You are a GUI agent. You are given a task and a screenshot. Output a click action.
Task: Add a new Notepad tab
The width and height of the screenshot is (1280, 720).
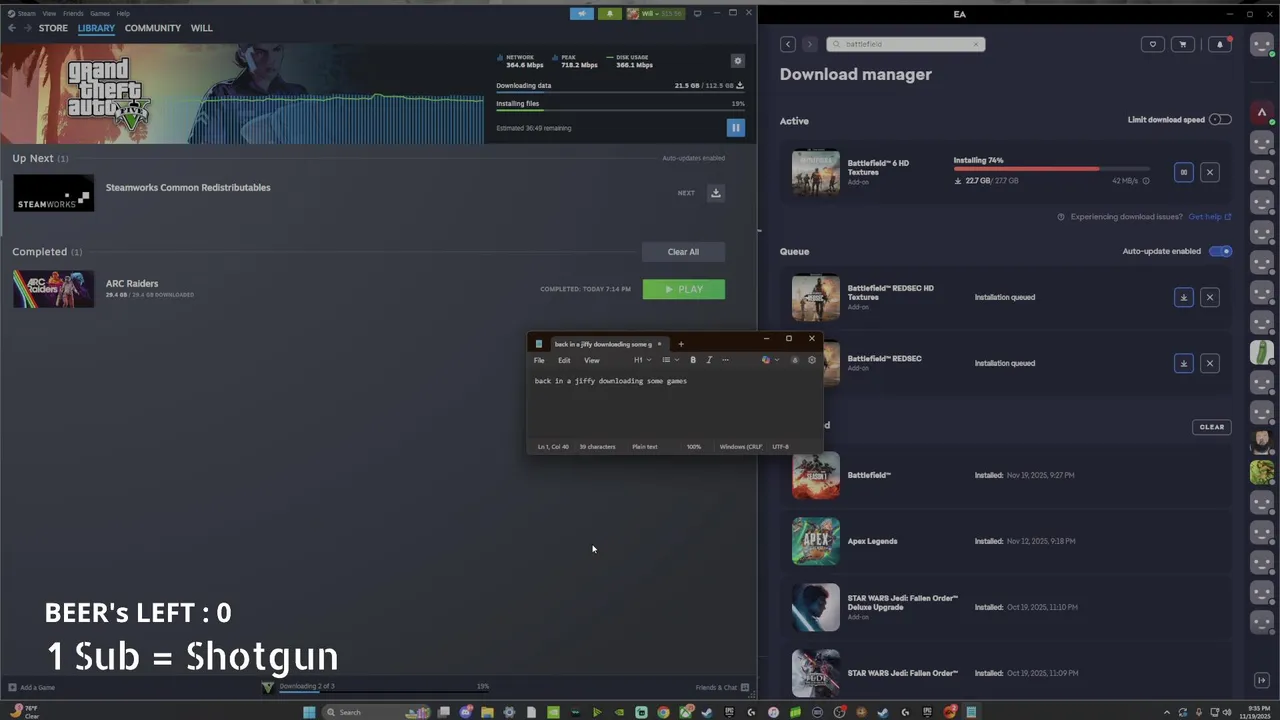681,344
